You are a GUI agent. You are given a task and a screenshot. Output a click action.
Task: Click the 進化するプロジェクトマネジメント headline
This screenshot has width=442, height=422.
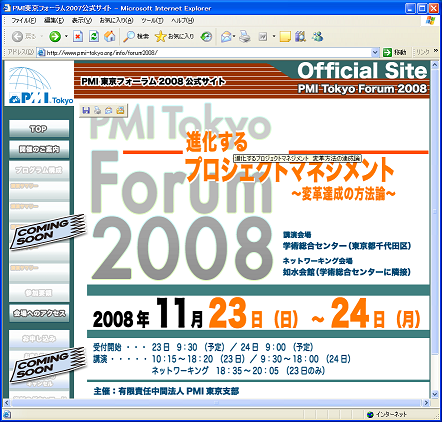click(289, 158)
